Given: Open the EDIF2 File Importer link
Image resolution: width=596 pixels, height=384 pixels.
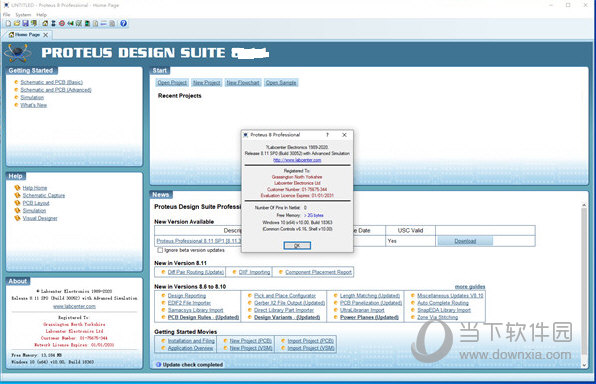Looking at the screenshot, I should pyautogui.click(x=189, y=303).
